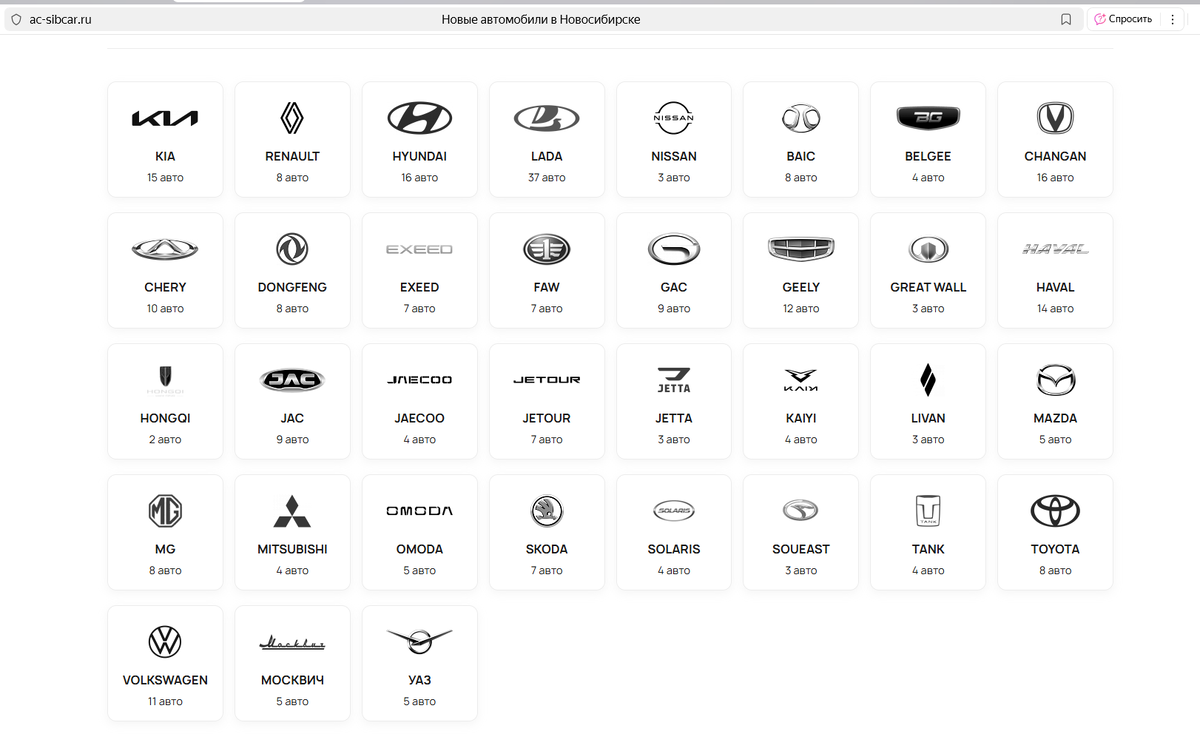Click the Changan V logo
Screen dimensions: 1200x734
click(x=1055, y=118)
